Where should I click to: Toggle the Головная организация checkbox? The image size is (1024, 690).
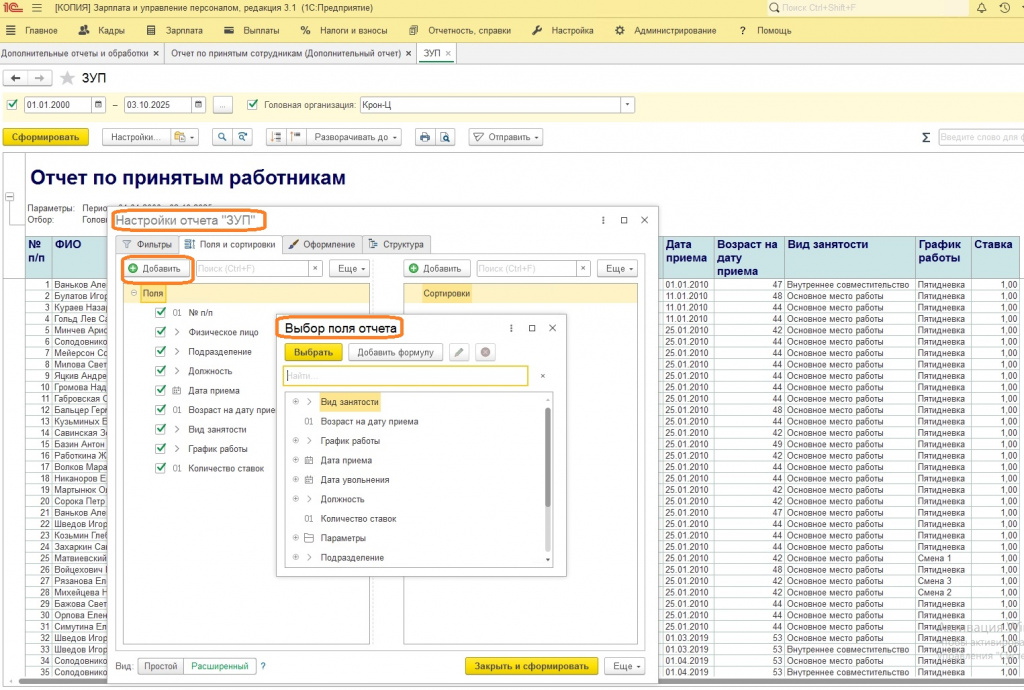(x=253, y=104)
